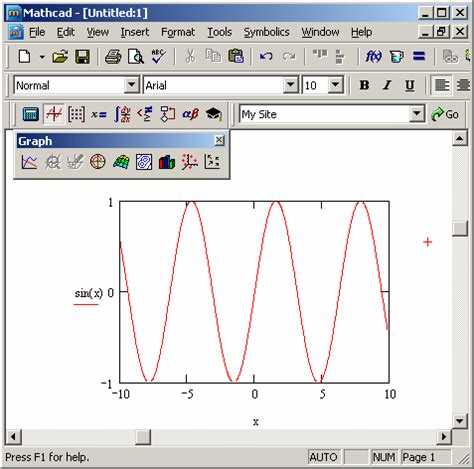Viewport: 474px width, 469px height.
Task: Expand the Normal style dropdown
Action: [x=132, y=85]
